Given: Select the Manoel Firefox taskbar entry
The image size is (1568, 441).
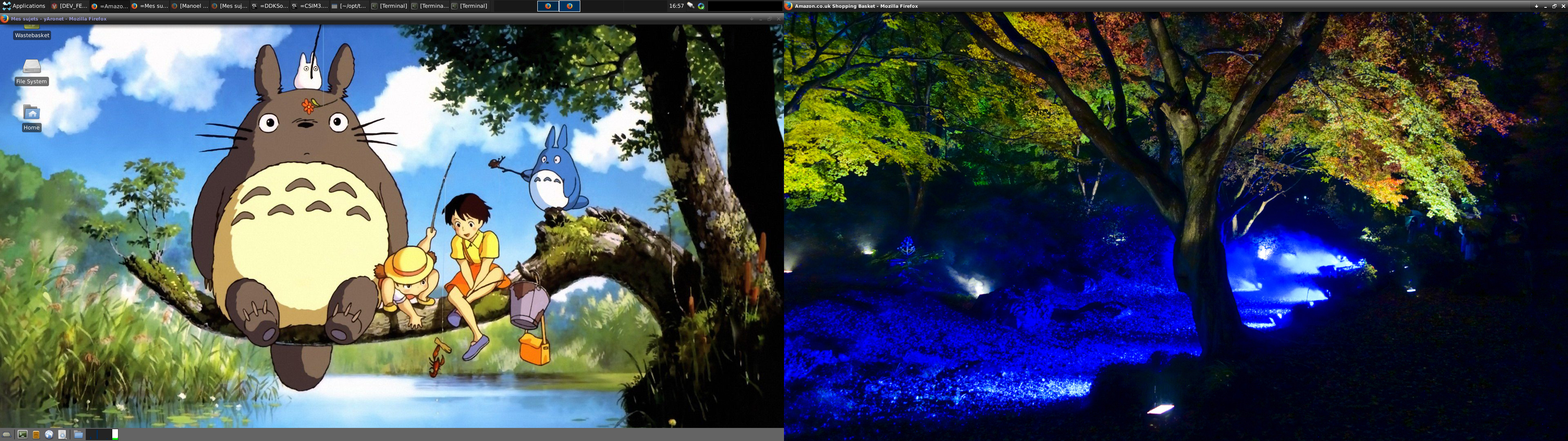Looking at the screenshot, I should [x=190, y=6].
